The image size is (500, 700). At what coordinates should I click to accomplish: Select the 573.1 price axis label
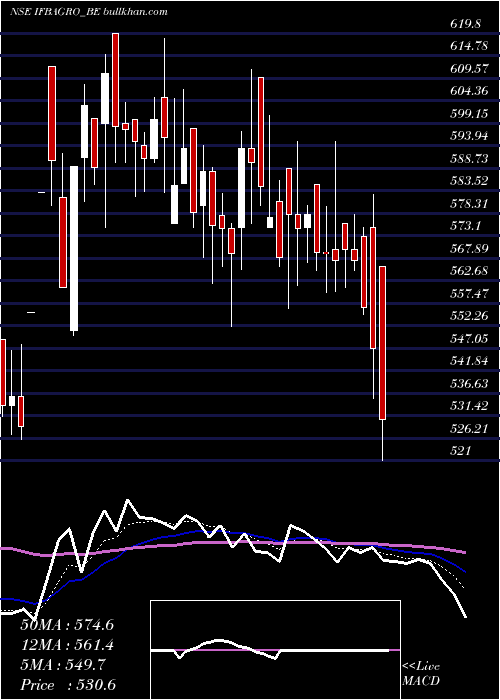[465, 226]
